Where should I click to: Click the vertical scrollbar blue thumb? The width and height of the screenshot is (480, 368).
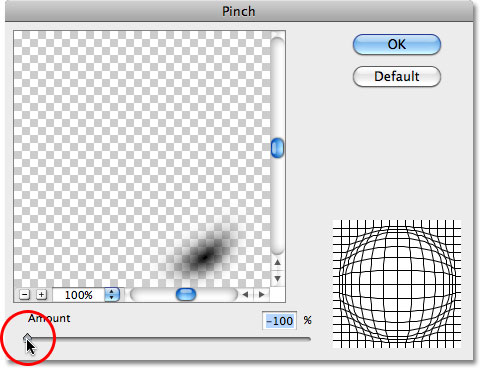click(x=277, y=148)
